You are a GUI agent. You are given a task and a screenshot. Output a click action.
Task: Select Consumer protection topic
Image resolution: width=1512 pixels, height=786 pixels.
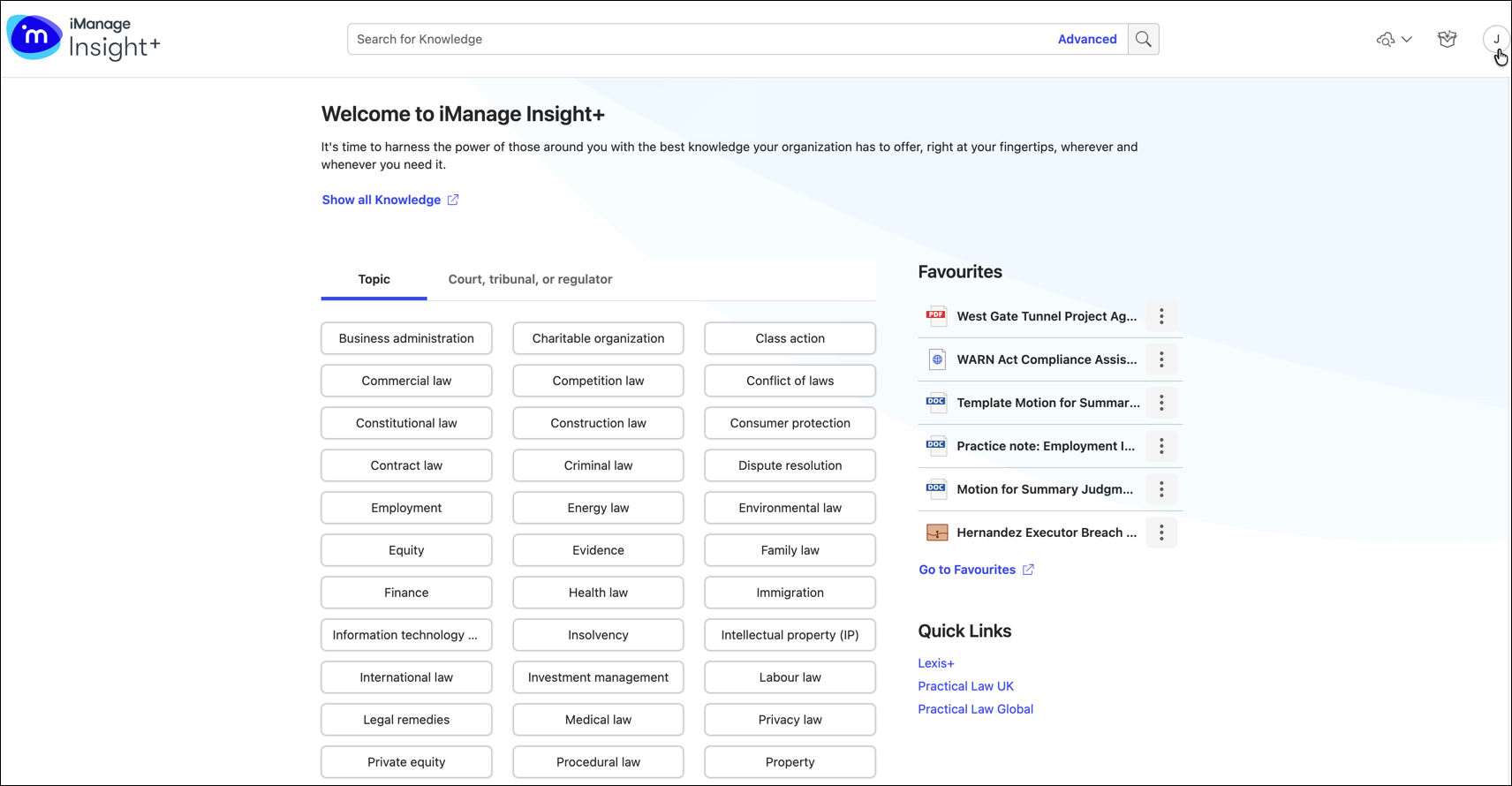(x=790, y=423)
